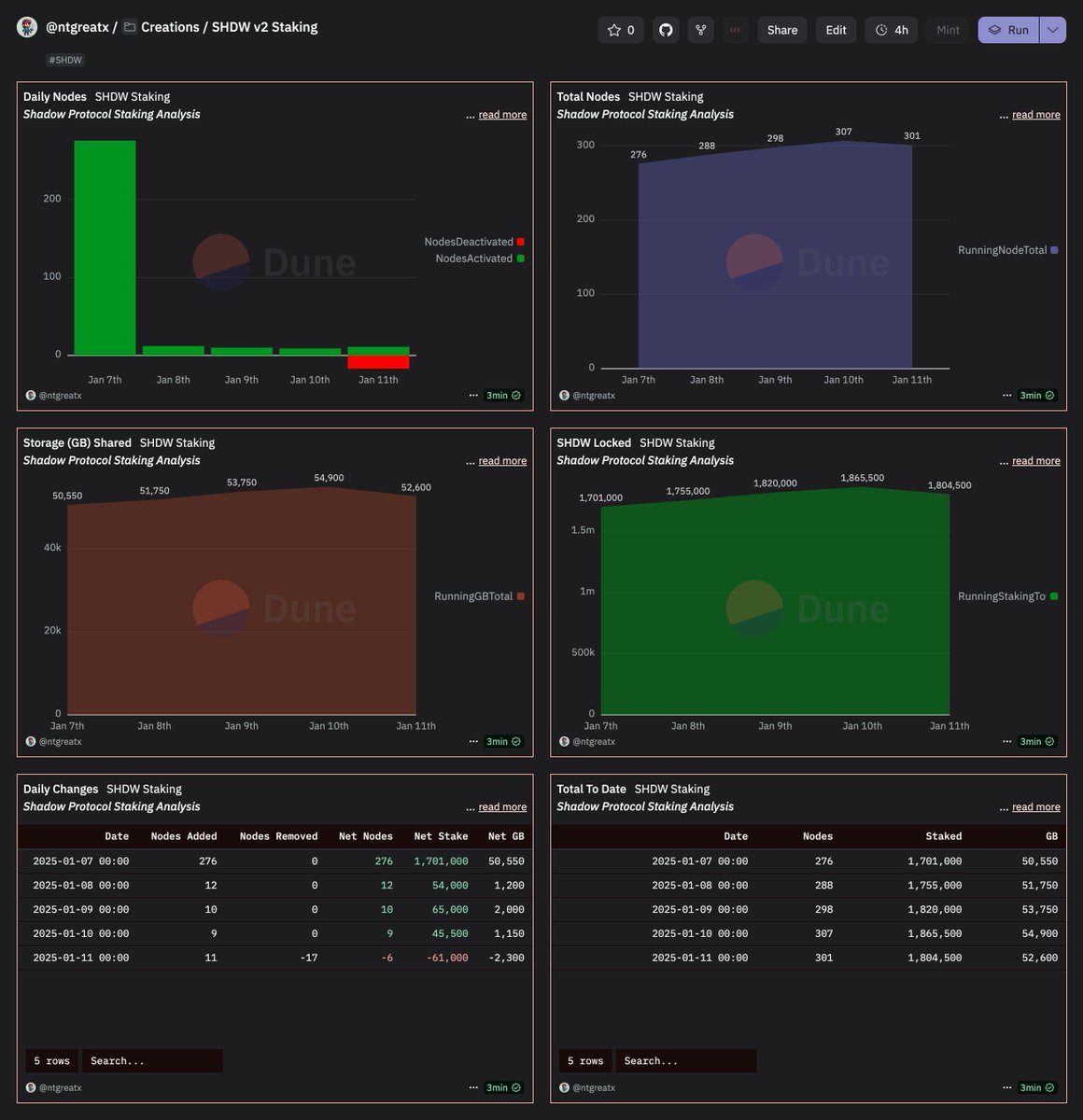Screen dimensions: 1083x1120
Task: Focus the Search field in Daily Changes table
Action: click(x=153, y=1061)
